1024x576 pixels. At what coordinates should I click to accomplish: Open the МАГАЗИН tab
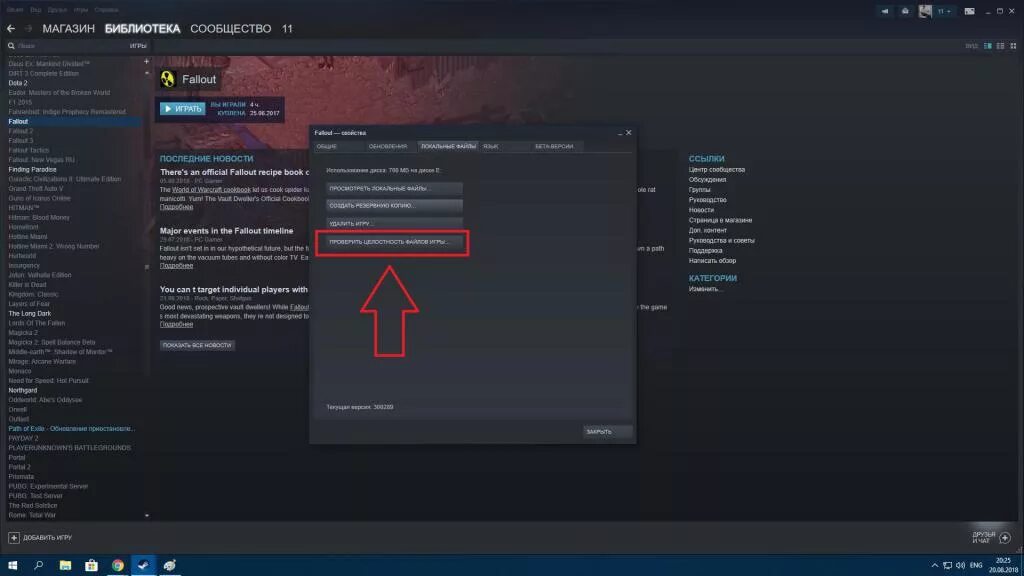pos(69,29)
